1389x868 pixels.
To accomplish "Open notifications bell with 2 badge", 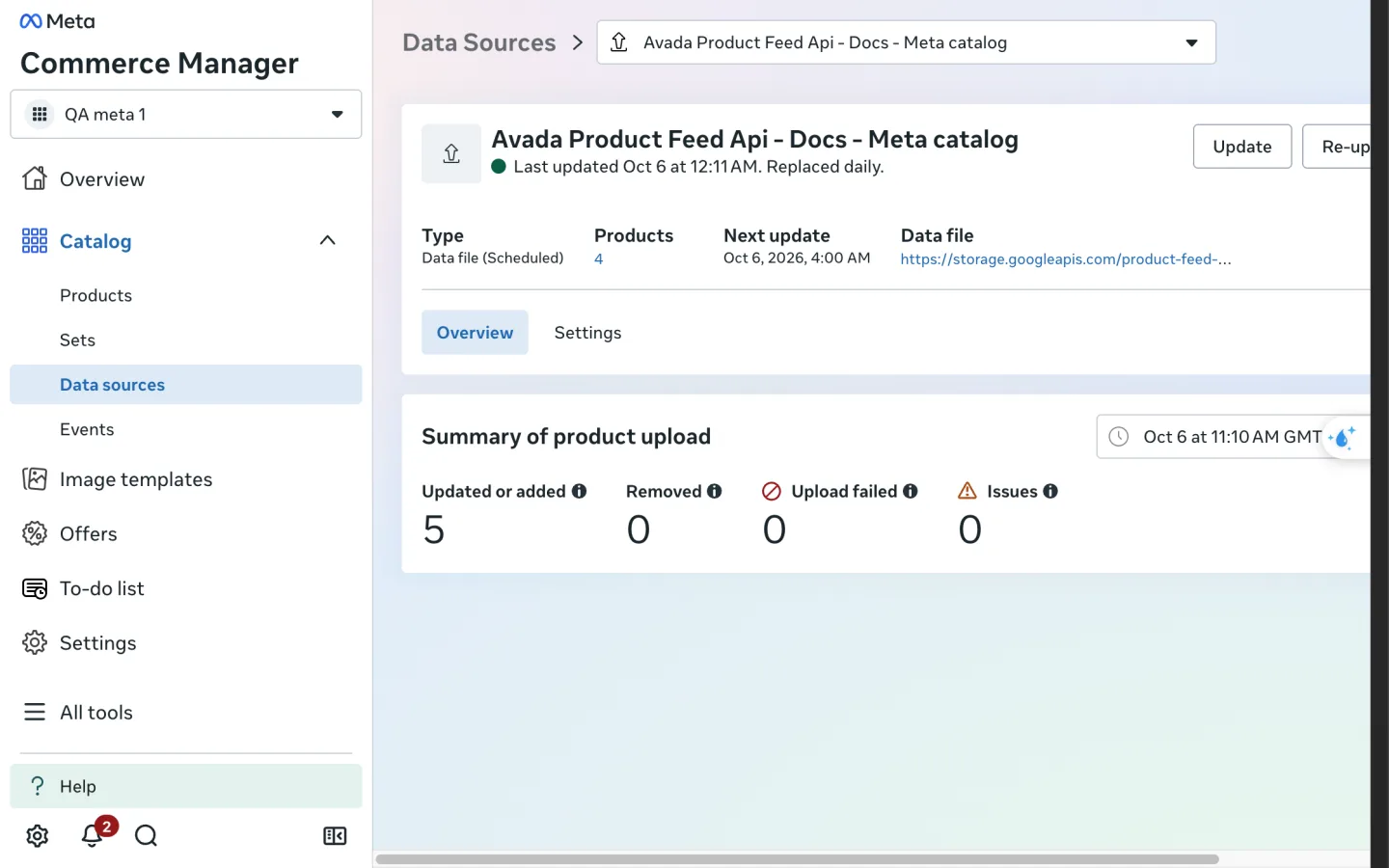I will coord(94,834).
